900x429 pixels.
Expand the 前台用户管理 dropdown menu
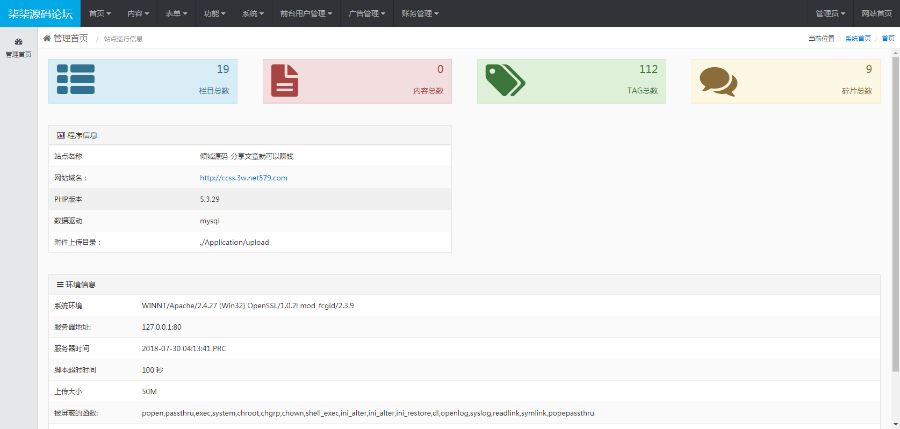point(307,13)
